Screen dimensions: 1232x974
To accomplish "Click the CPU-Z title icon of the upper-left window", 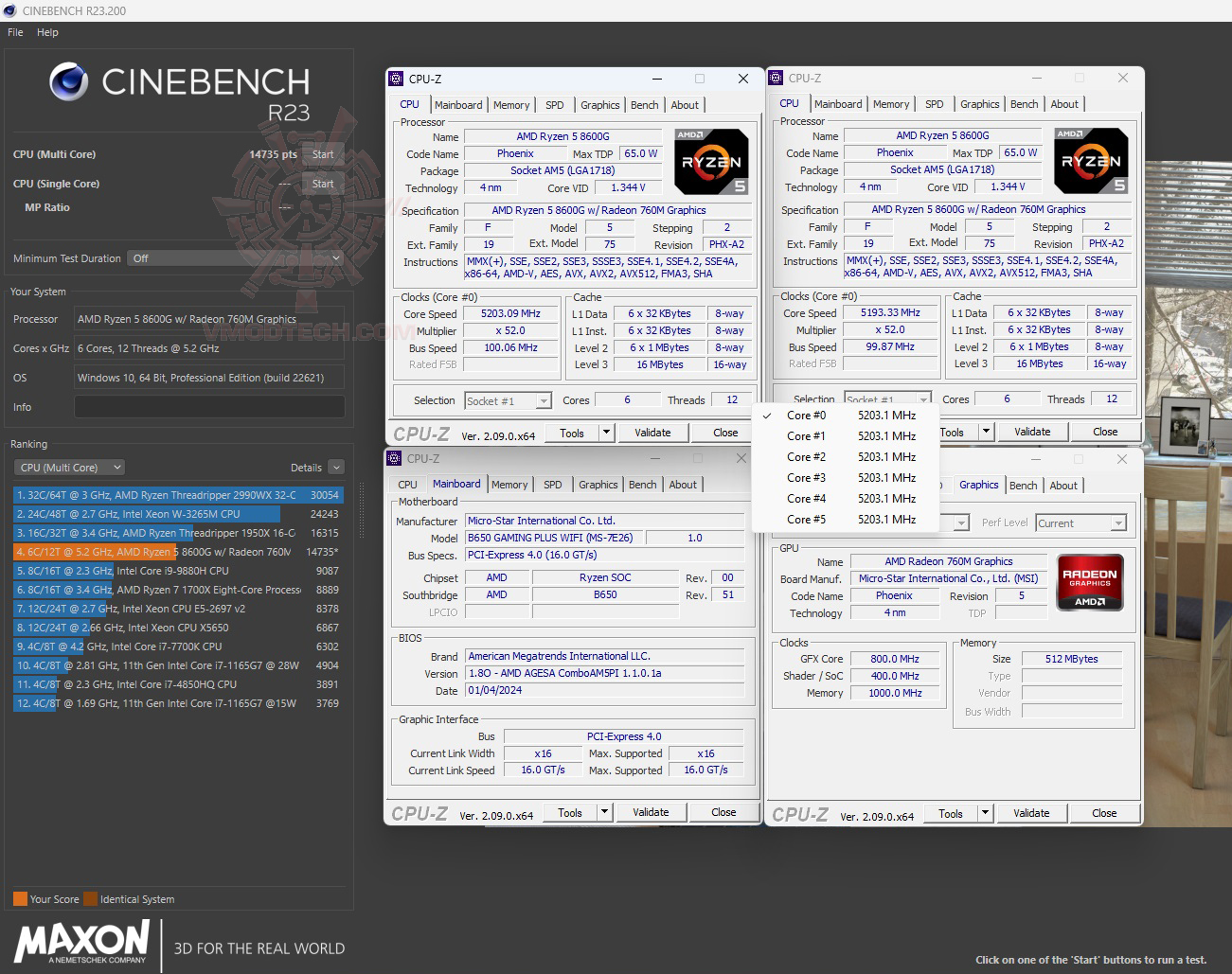I will coord(396,79).
